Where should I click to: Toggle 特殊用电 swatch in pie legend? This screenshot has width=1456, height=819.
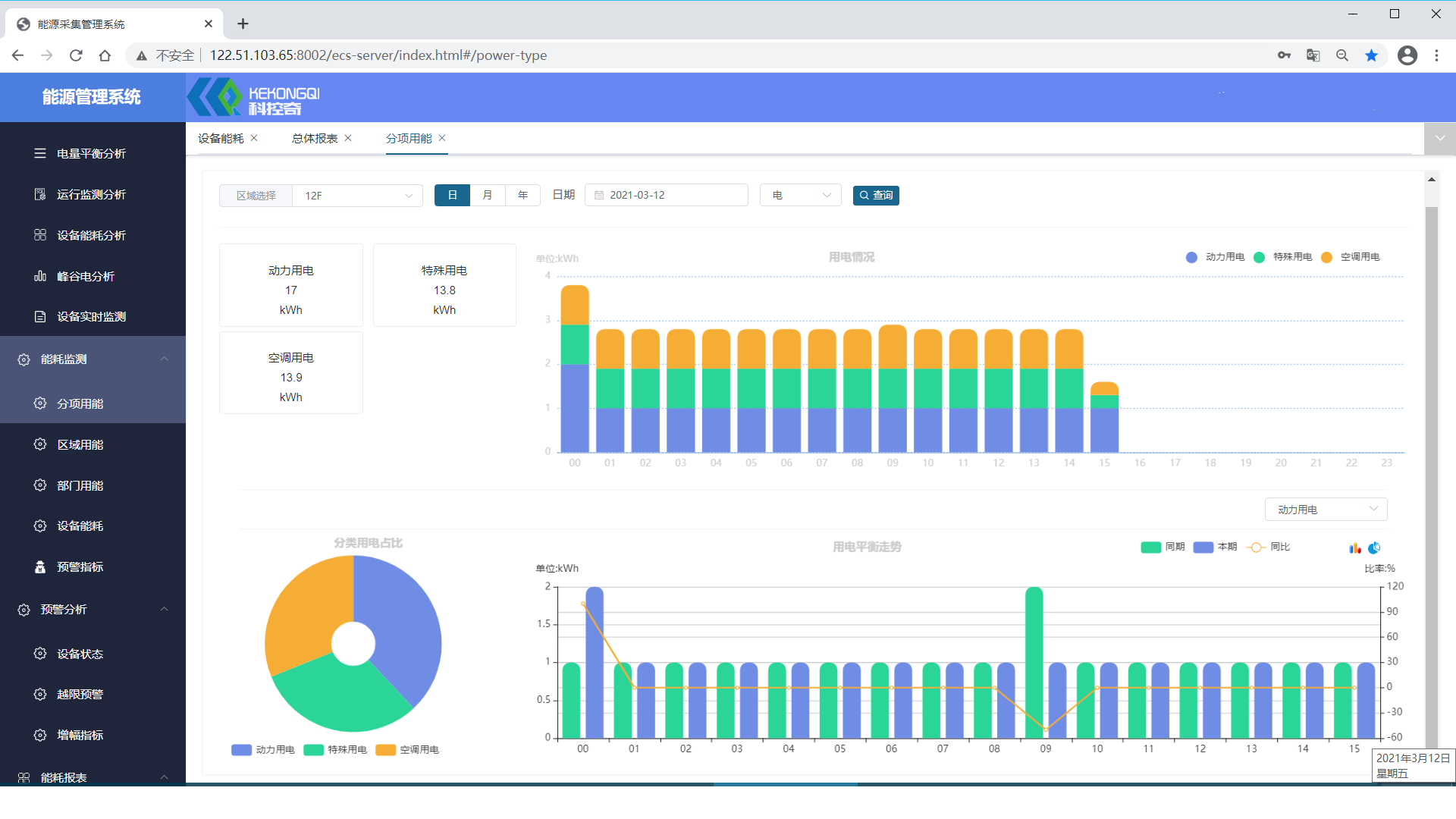point(313,750)
